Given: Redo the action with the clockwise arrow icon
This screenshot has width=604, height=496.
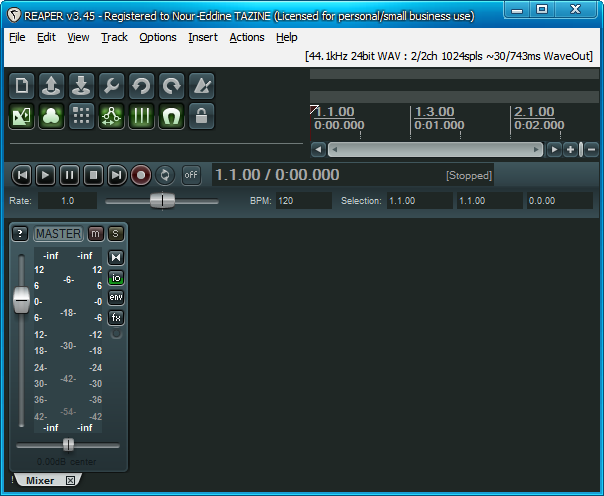Looking at the screenshot, I should (172, 85).
